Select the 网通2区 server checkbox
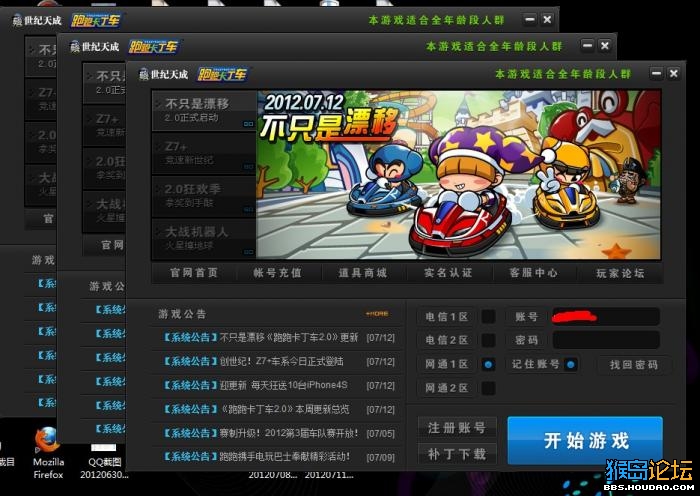The image size is (700, 496). coord(488,388)
